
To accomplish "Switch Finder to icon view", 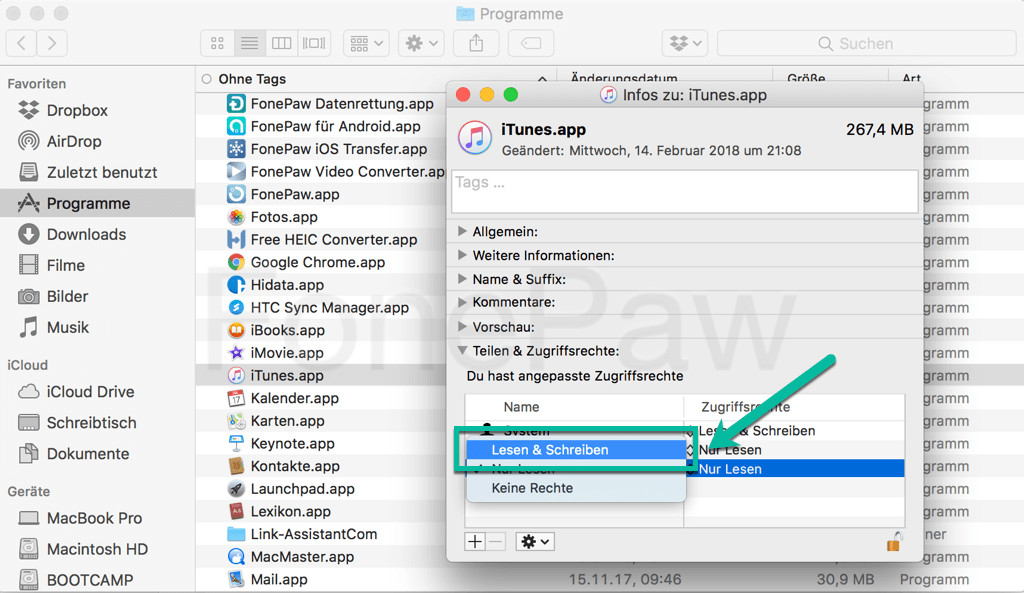I will point(217,44).
